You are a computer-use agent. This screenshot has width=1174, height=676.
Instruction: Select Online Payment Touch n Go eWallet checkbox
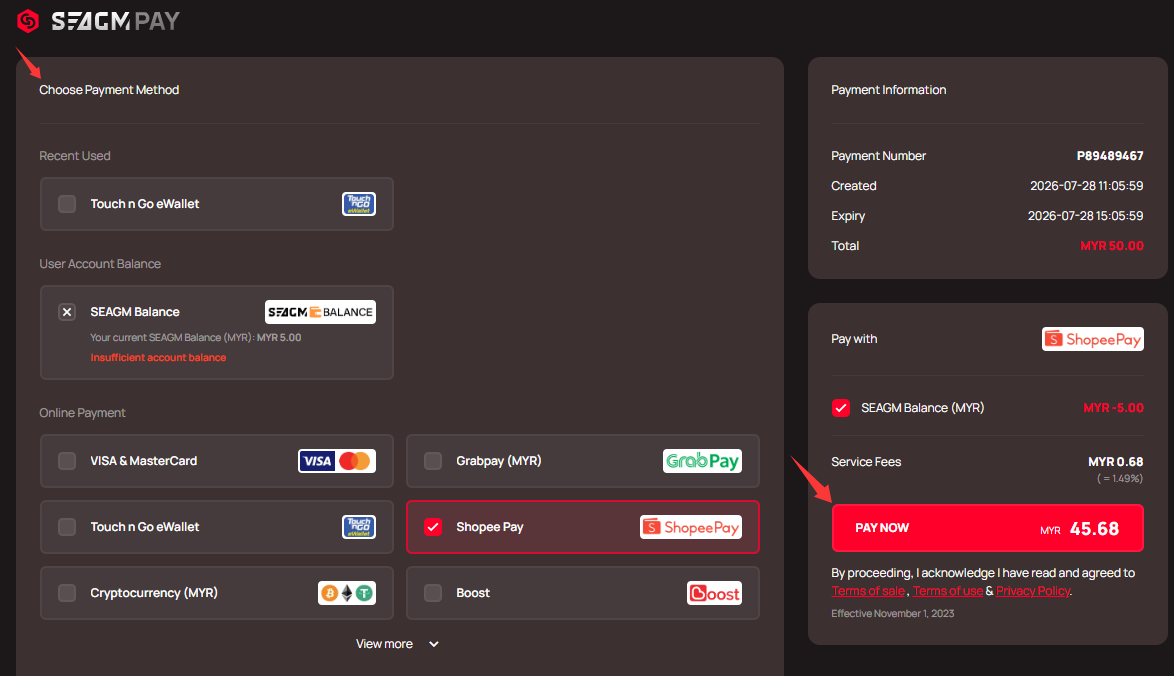[67, 527]
